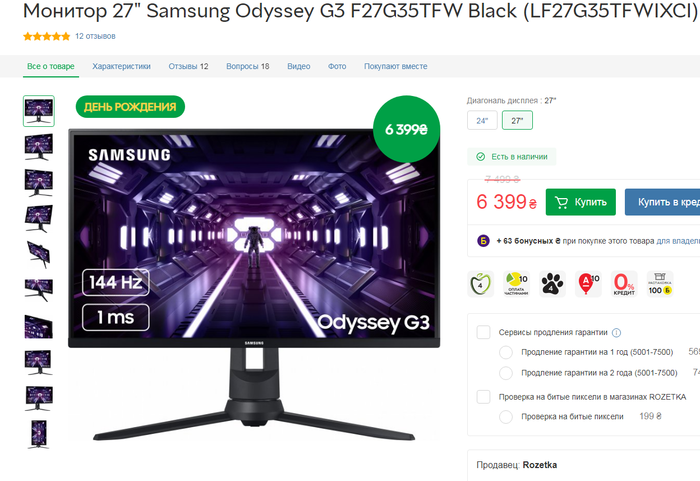The width and height of the screenshot is (700, 481).
Task: Select the last vertical monitor thumbnail
Action: (39, 434)
